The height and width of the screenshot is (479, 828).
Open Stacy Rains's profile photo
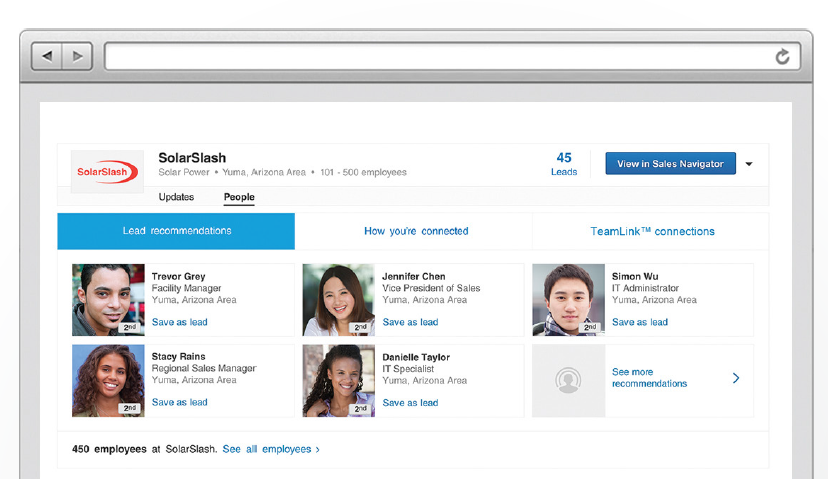pos(108,381)
